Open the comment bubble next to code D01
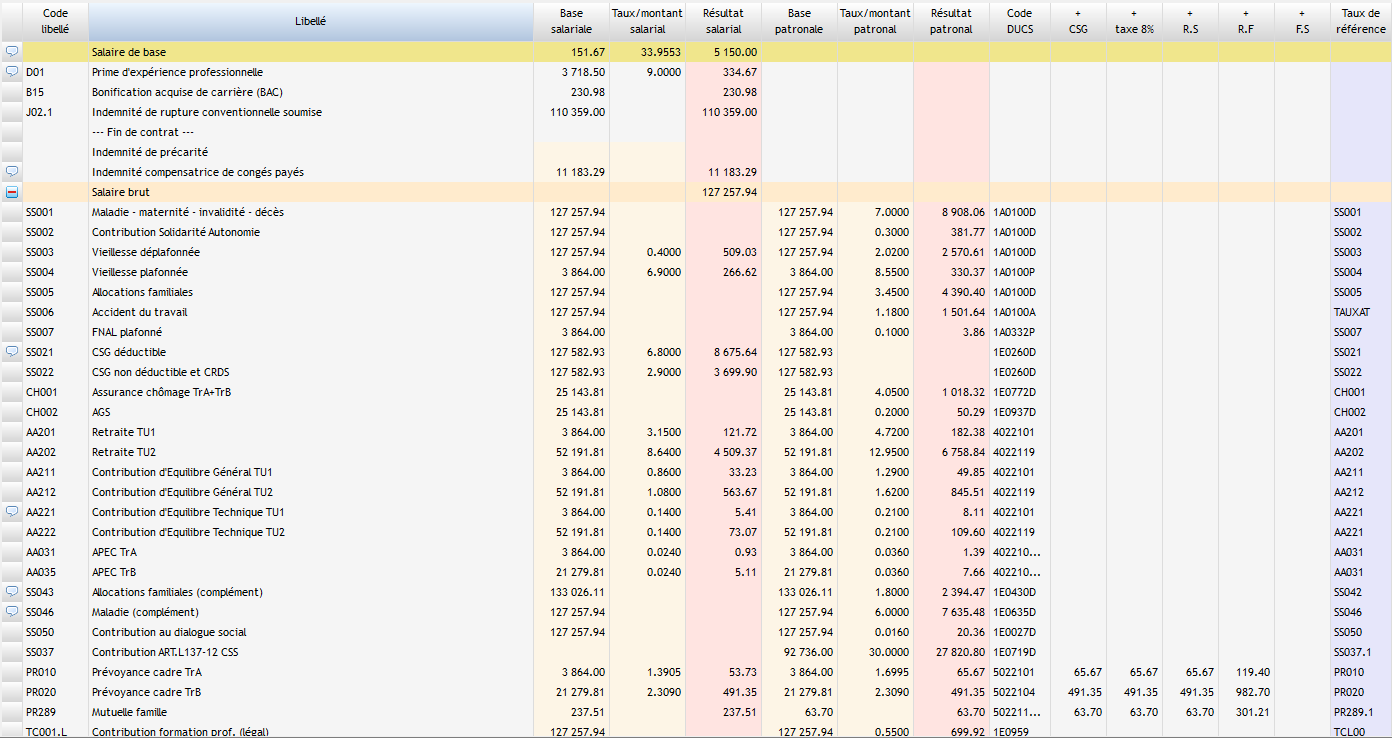 [12, 72]
